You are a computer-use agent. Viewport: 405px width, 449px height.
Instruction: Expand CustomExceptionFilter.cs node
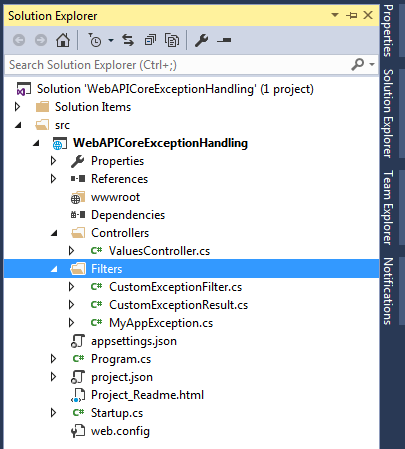point(71,287)
